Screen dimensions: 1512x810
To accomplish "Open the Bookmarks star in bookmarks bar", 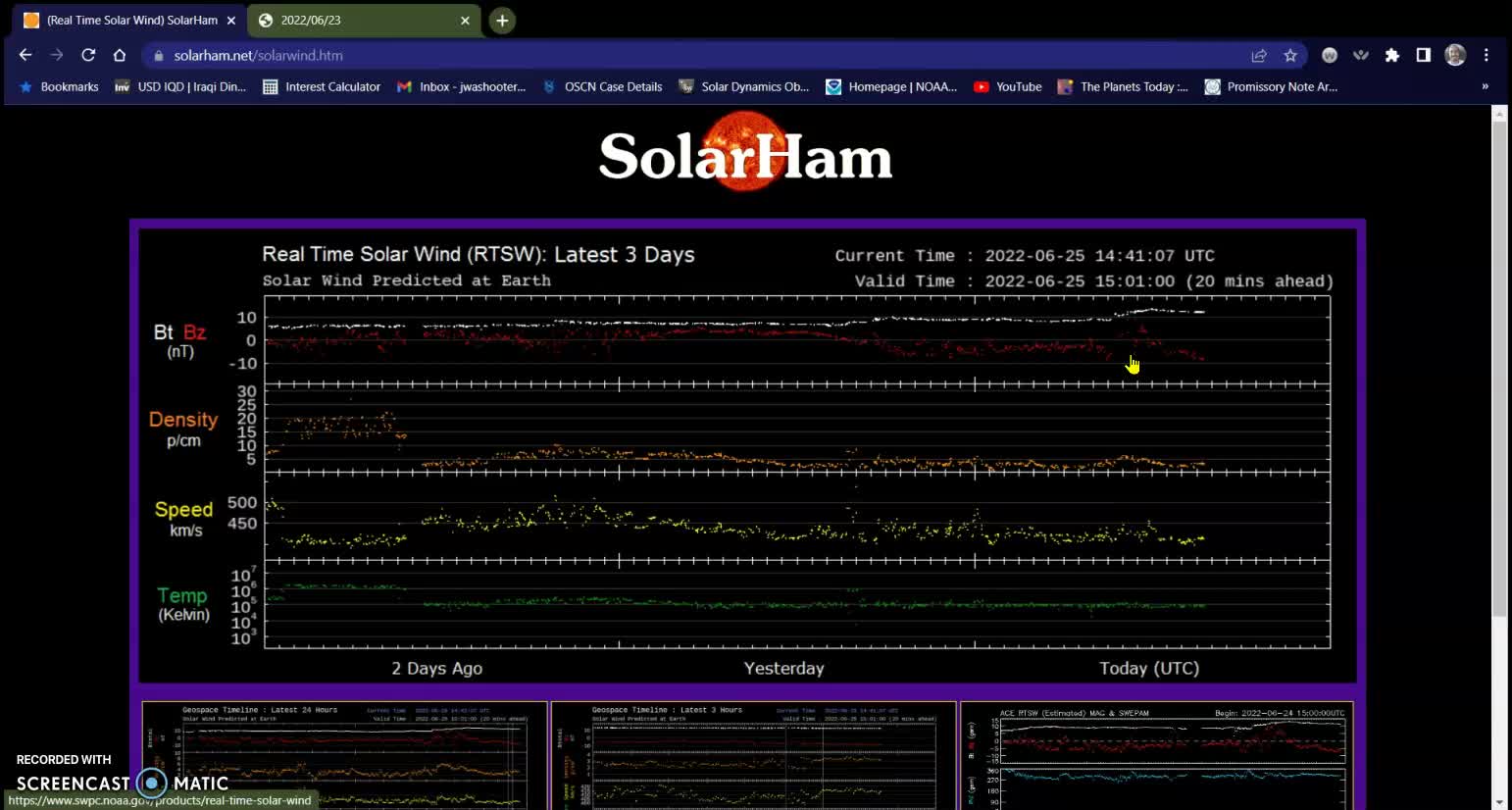I will coord(59,86).
